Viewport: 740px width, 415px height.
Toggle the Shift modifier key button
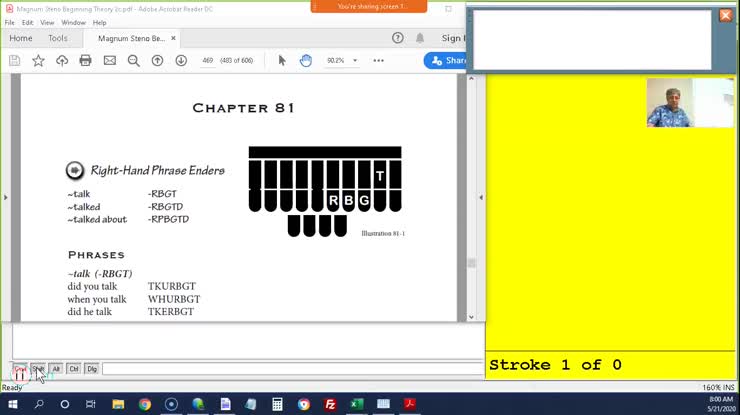point(38,369)
